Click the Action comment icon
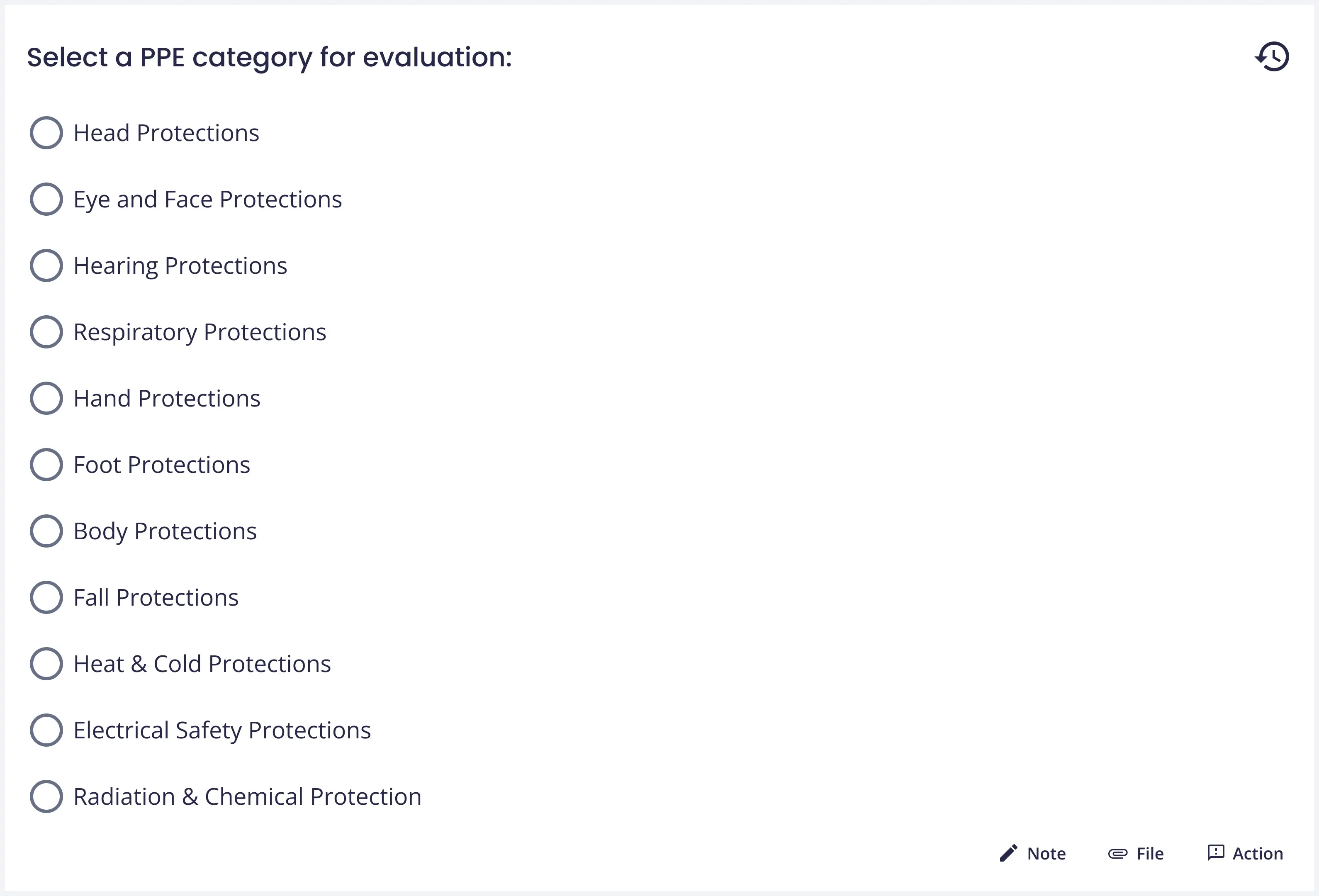The image size is (1319, 896). pos(1215,853)
